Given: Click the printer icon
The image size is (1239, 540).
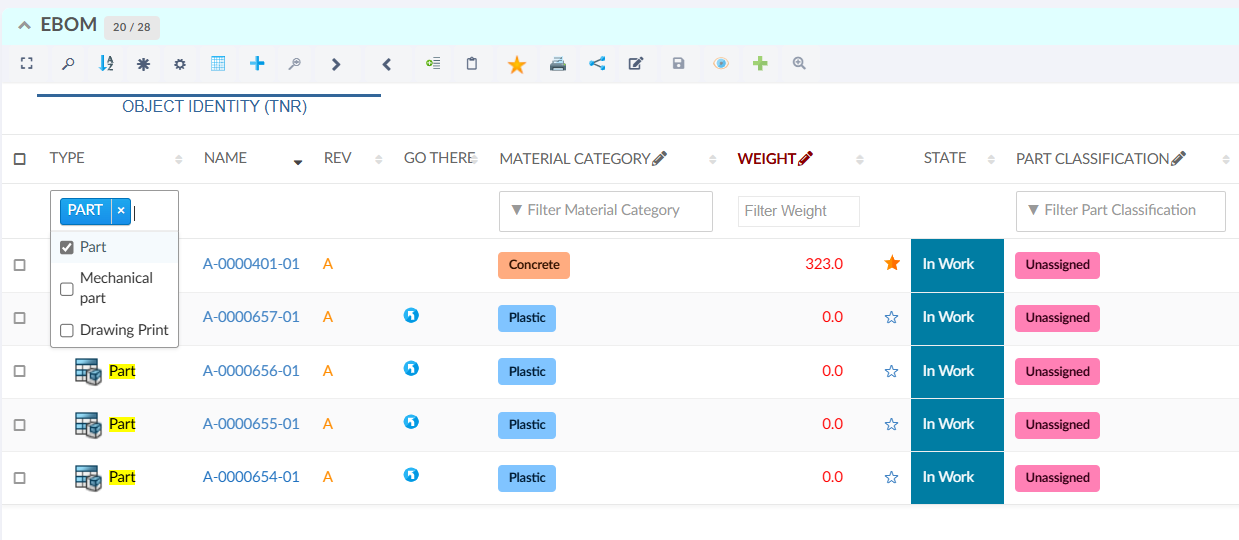Looking at the screenshot, I should point(558,64).
